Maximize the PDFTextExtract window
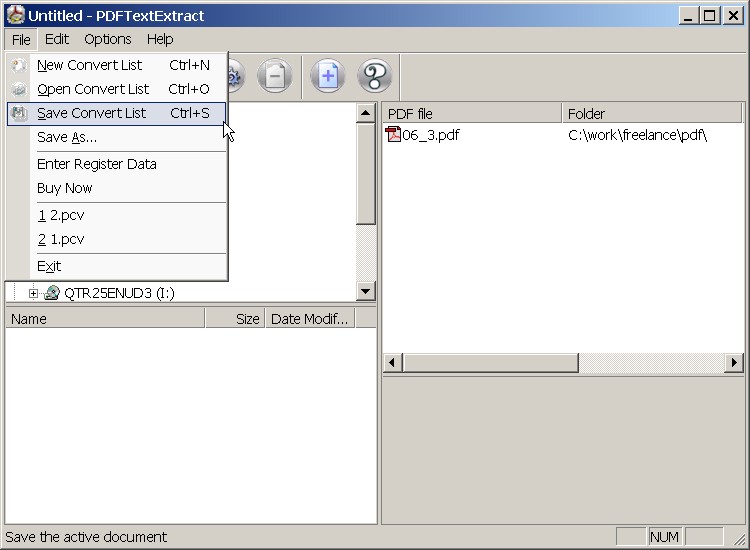 [x=710, y=16]
